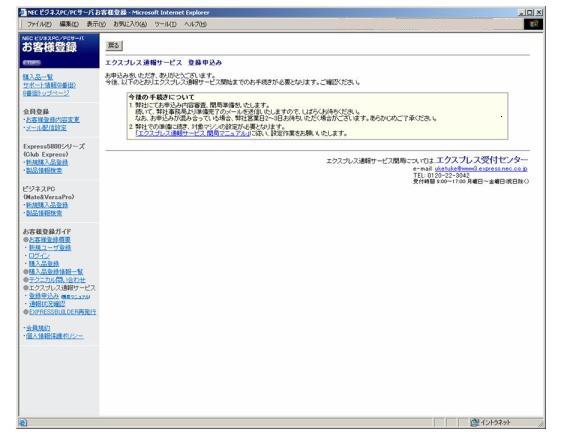The width and height of the screenshot is (576, 432).
Task: Open the 購入品一覧 sidebar link
Action: pyautogui.click(x=38, y=77)
